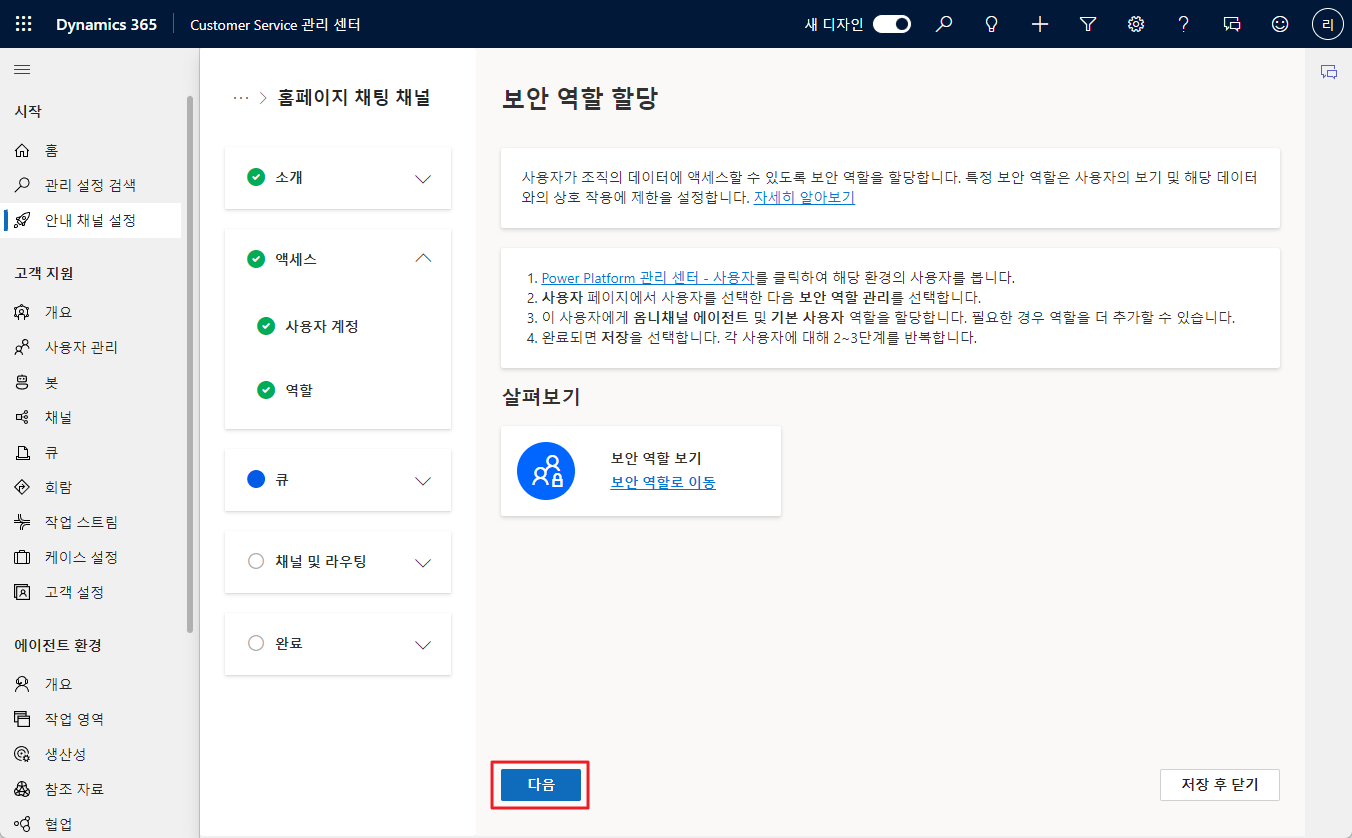Click the breadcrumb ellipsis
Screen dimensions: 1352x838
(x=240, y=98)
